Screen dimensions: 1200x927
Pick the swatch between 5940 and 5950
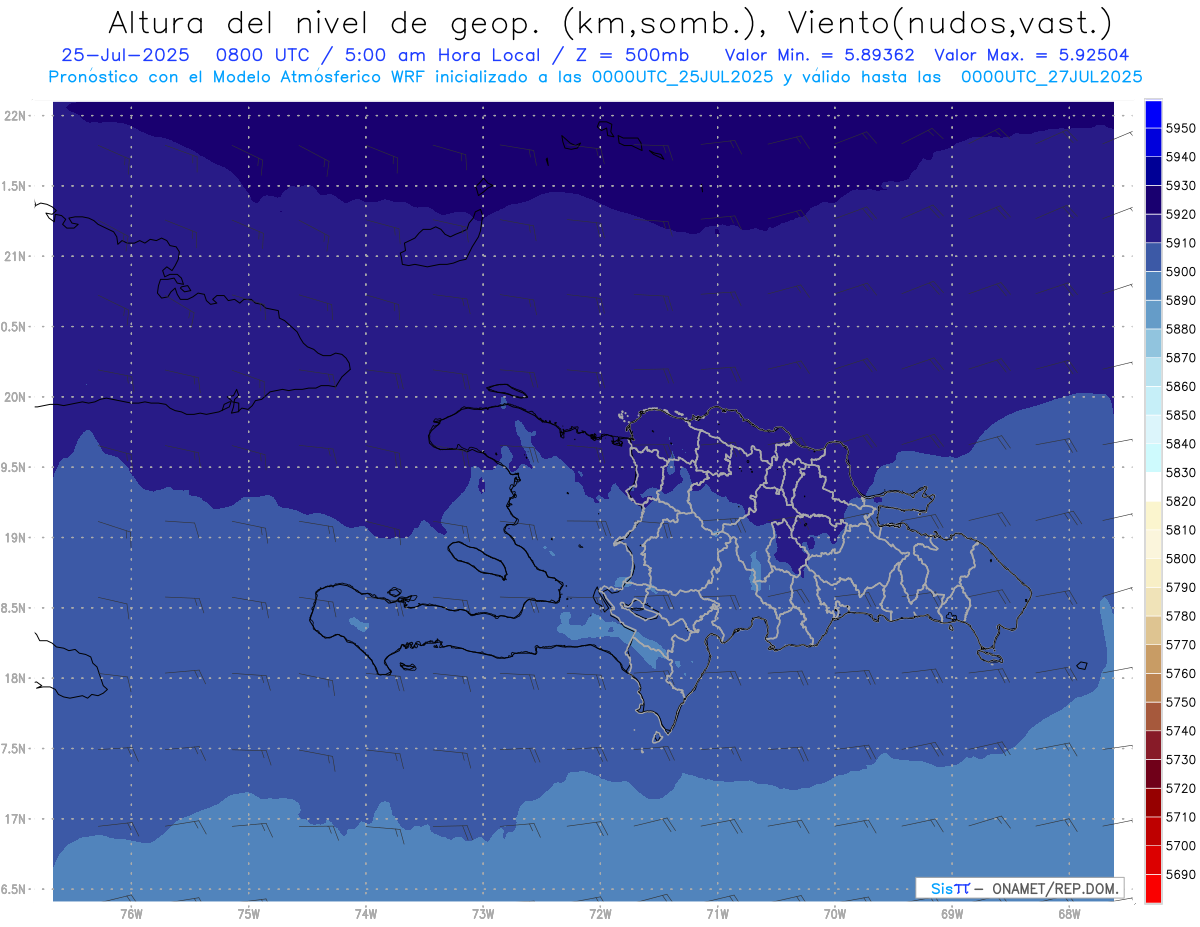tap(1153, 142)
